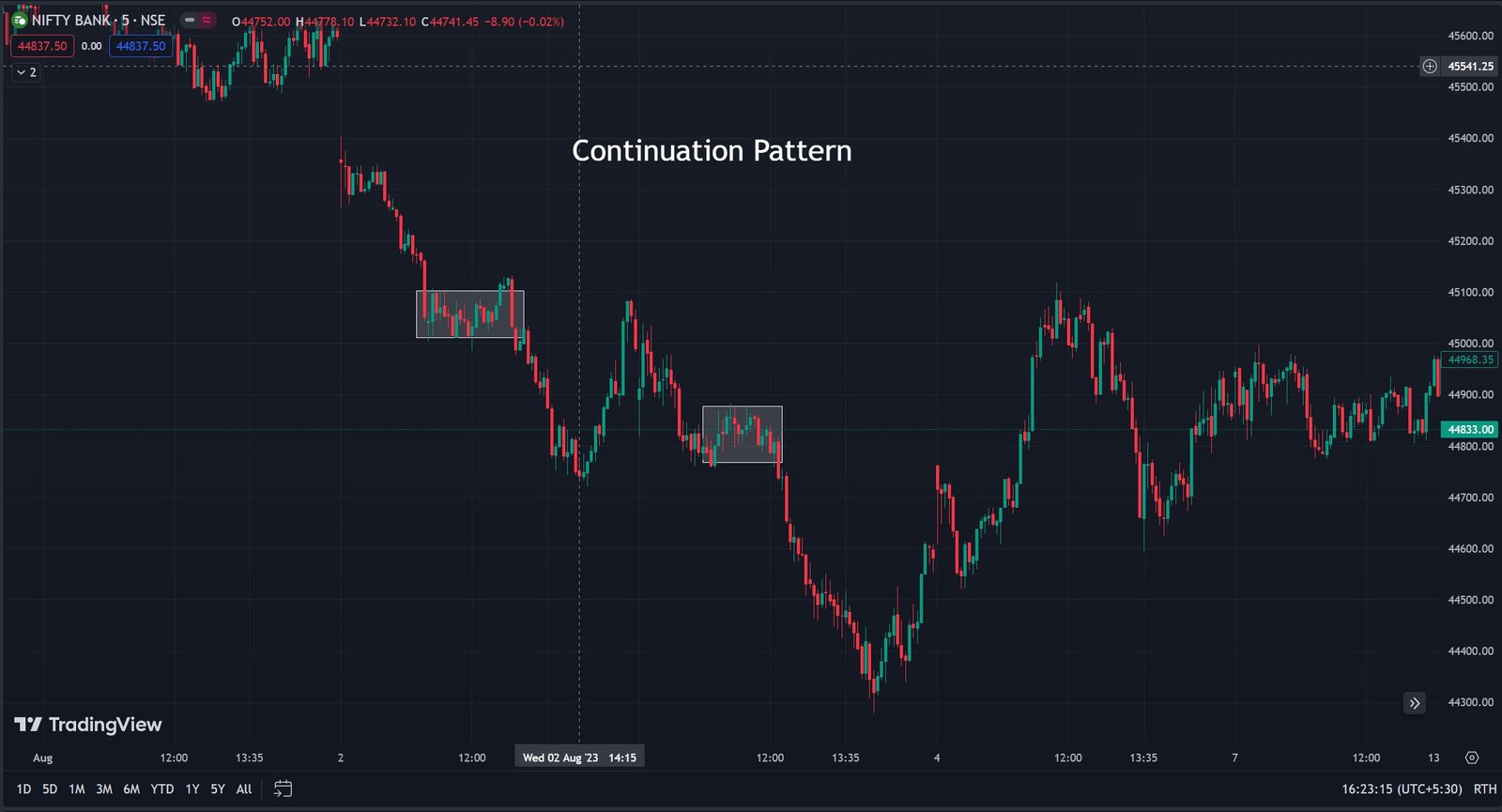This screenshot has width=1502, height=812.
Task: Click the 44968.35 green price label
Action: pyautogui.click(x=1470, y=360)
